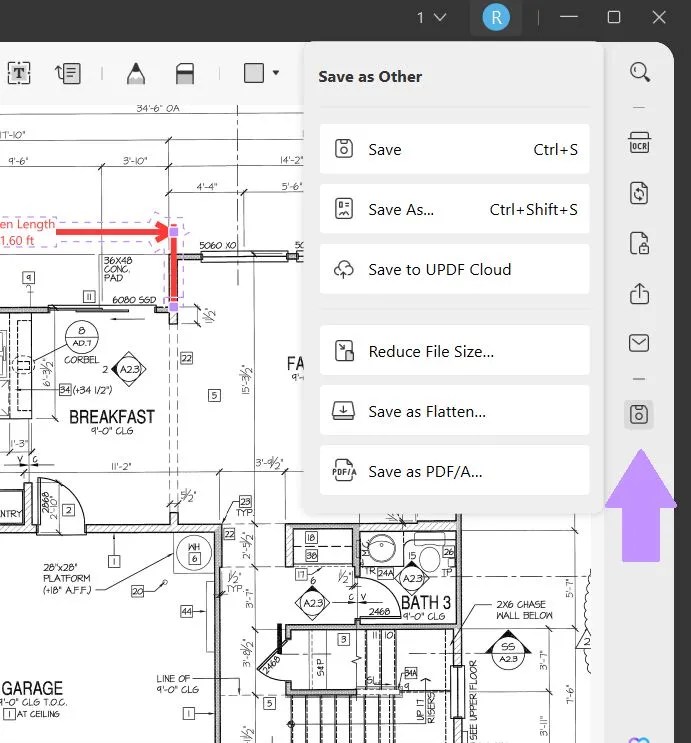691x743 pixels.
Task: Close the UPDF window
Action: [x=659, y=17]
